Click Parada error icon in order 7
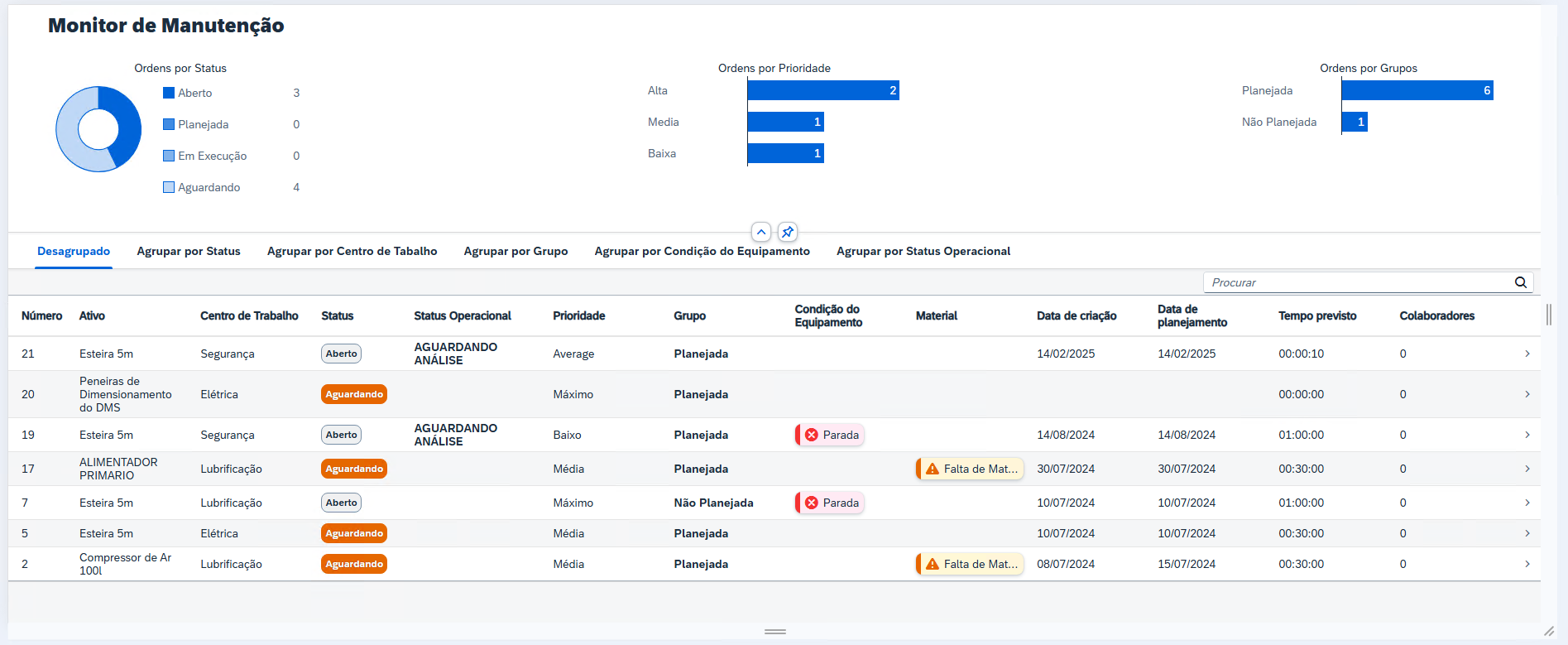This screenshot has height=645, width=1568. pos(811,503)
